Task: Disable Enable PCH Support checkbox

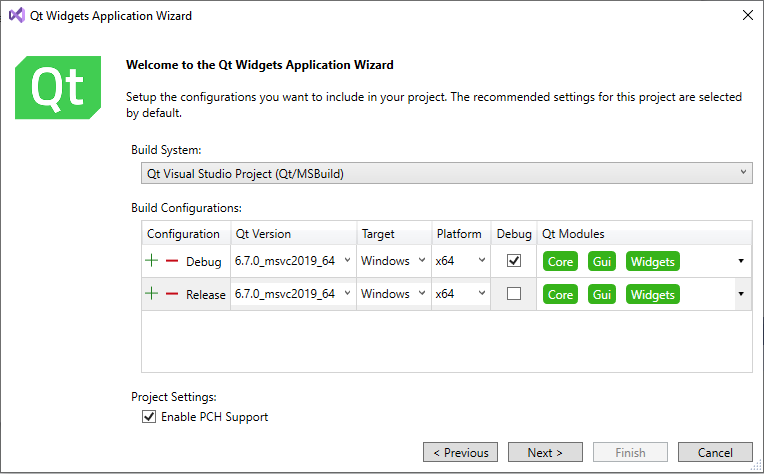Action: [x=149, y=417]
